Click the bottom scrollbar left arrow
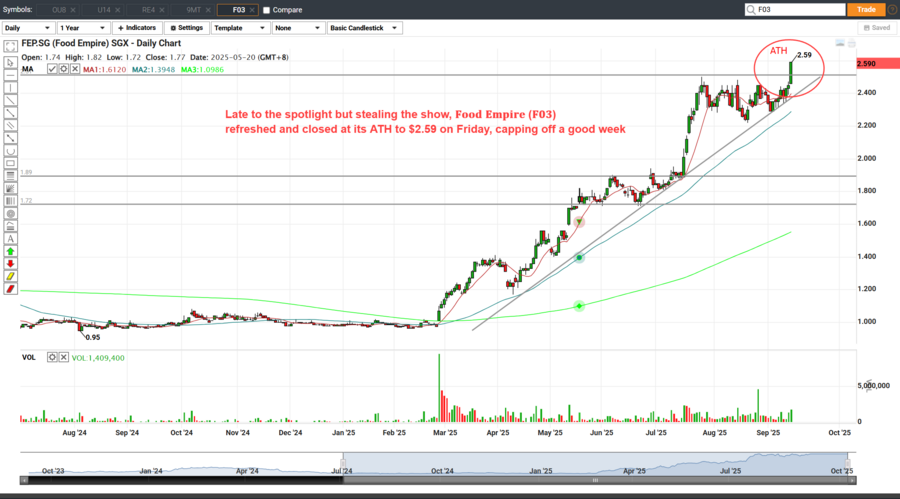 tap(24, 481)
